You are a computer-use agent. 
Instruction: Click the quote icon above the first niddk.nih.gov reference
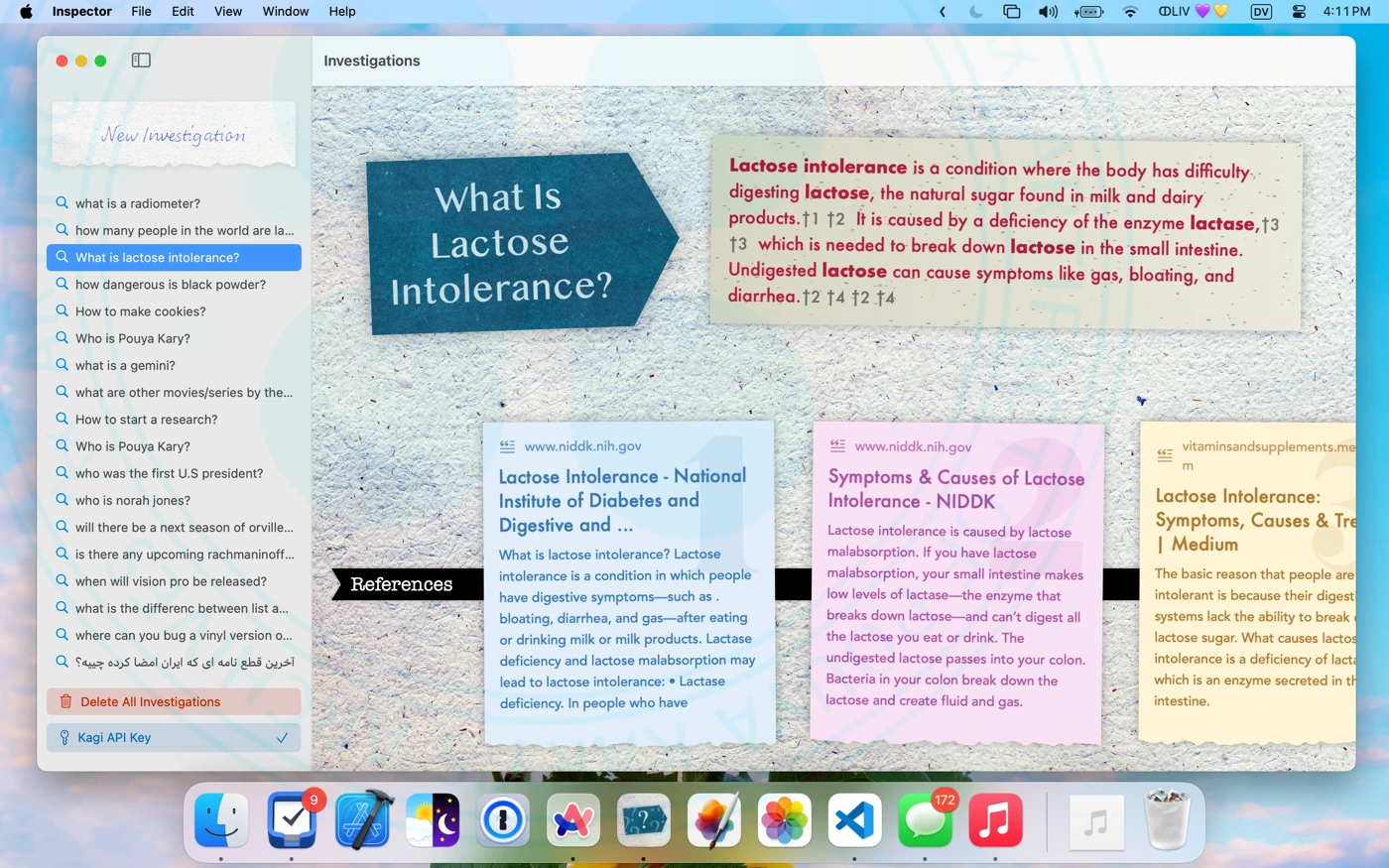pos(507,446)
